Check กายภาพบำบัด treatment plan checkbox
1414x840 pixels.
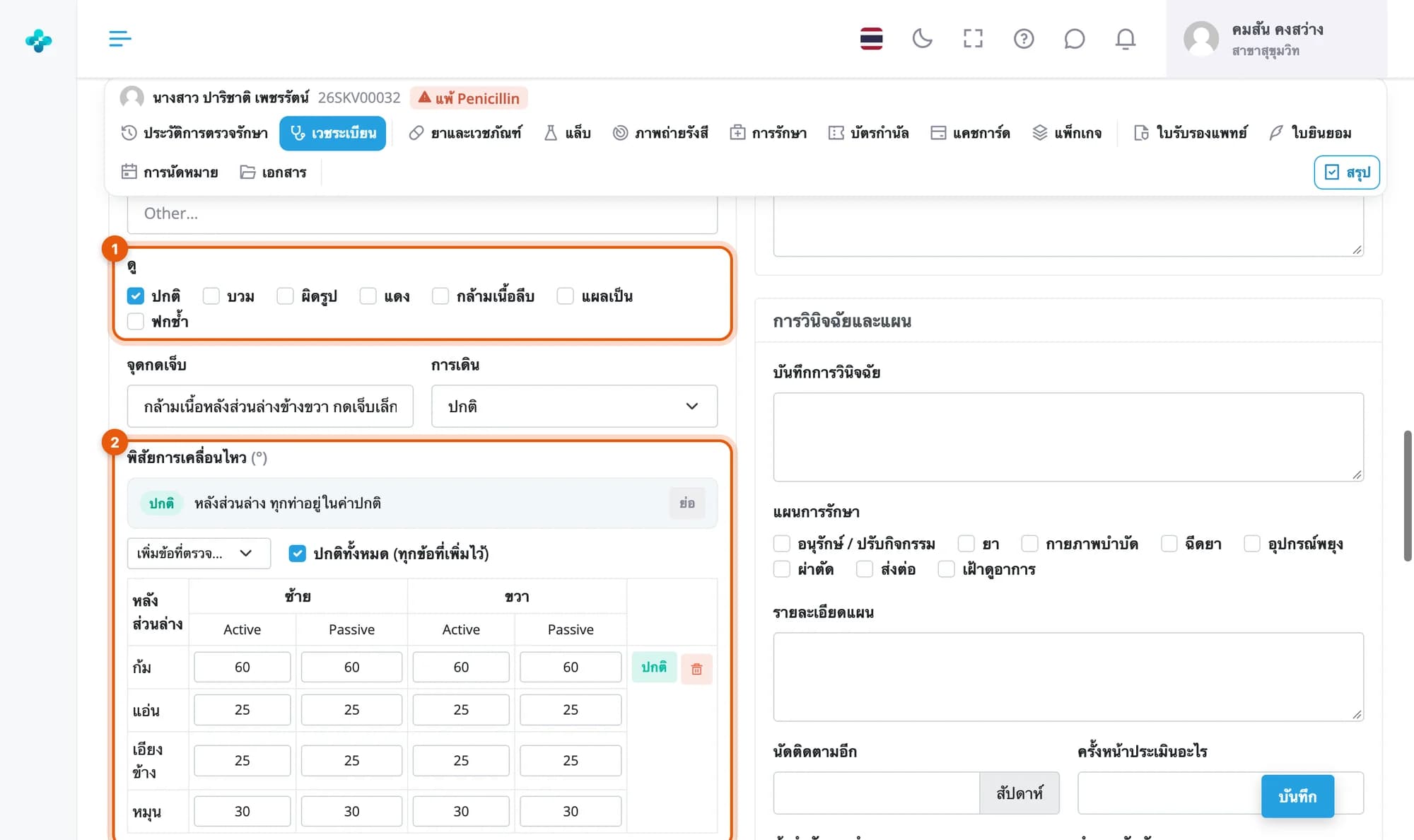tap(1029, 543)
